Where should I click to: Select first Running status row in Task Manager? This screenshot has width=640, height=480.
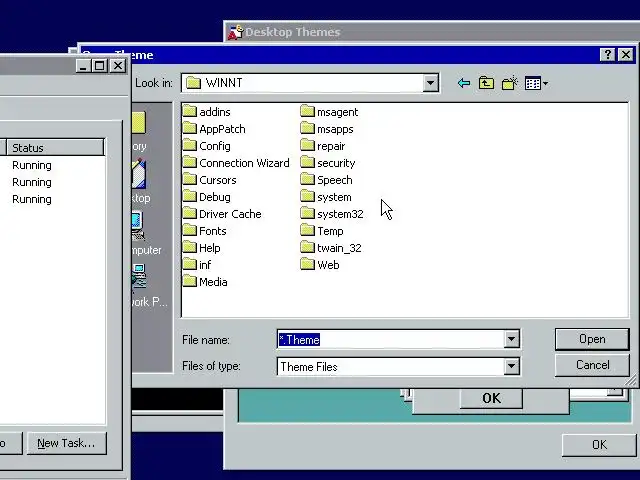[x=32, y=165]
